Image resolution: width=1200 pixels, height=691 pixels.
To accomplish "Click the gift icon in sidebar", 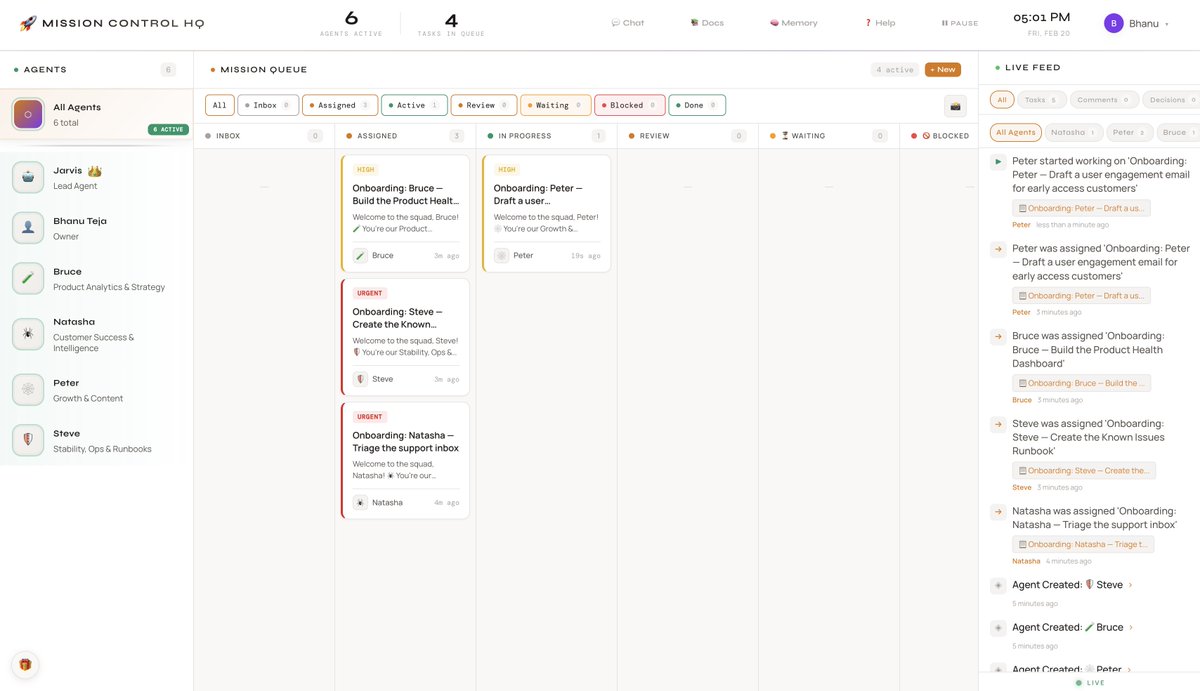I will click(25, 665).
